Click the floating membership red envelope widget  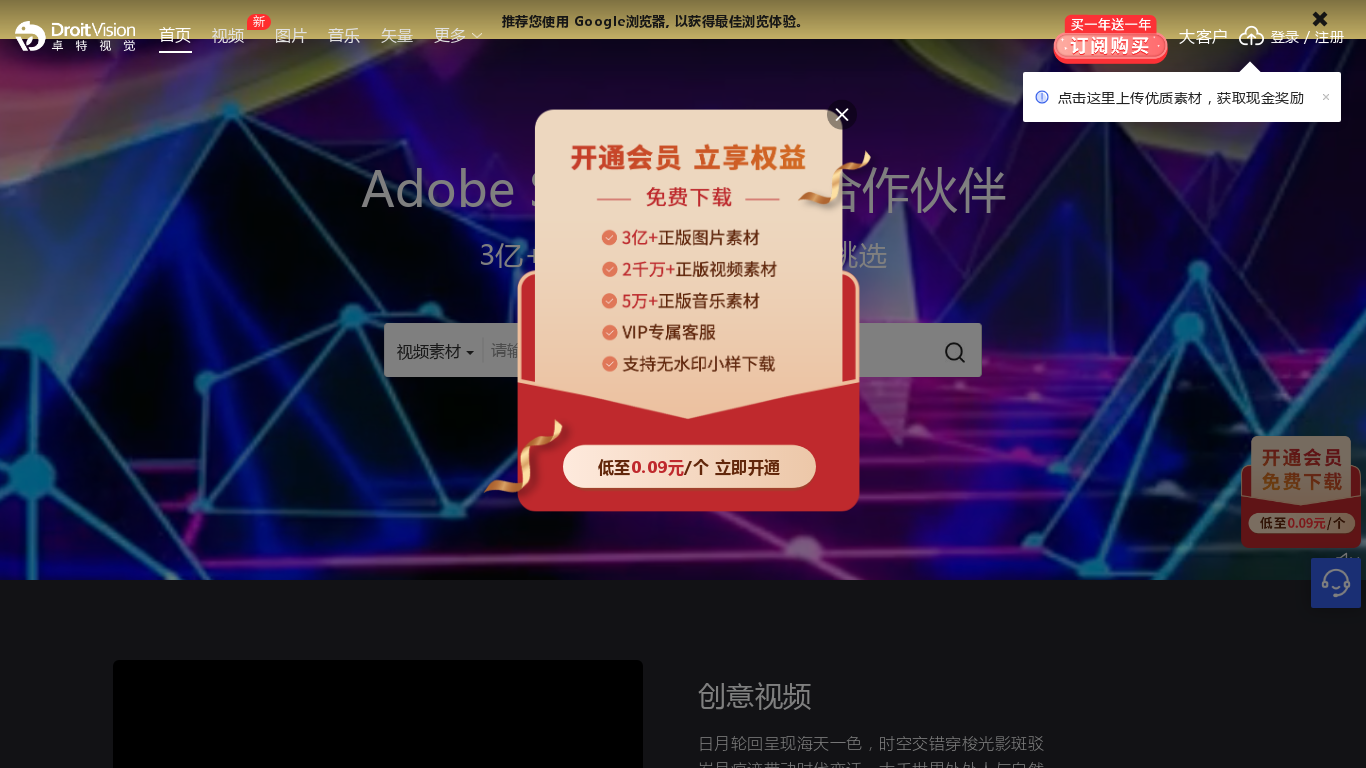1301,492
